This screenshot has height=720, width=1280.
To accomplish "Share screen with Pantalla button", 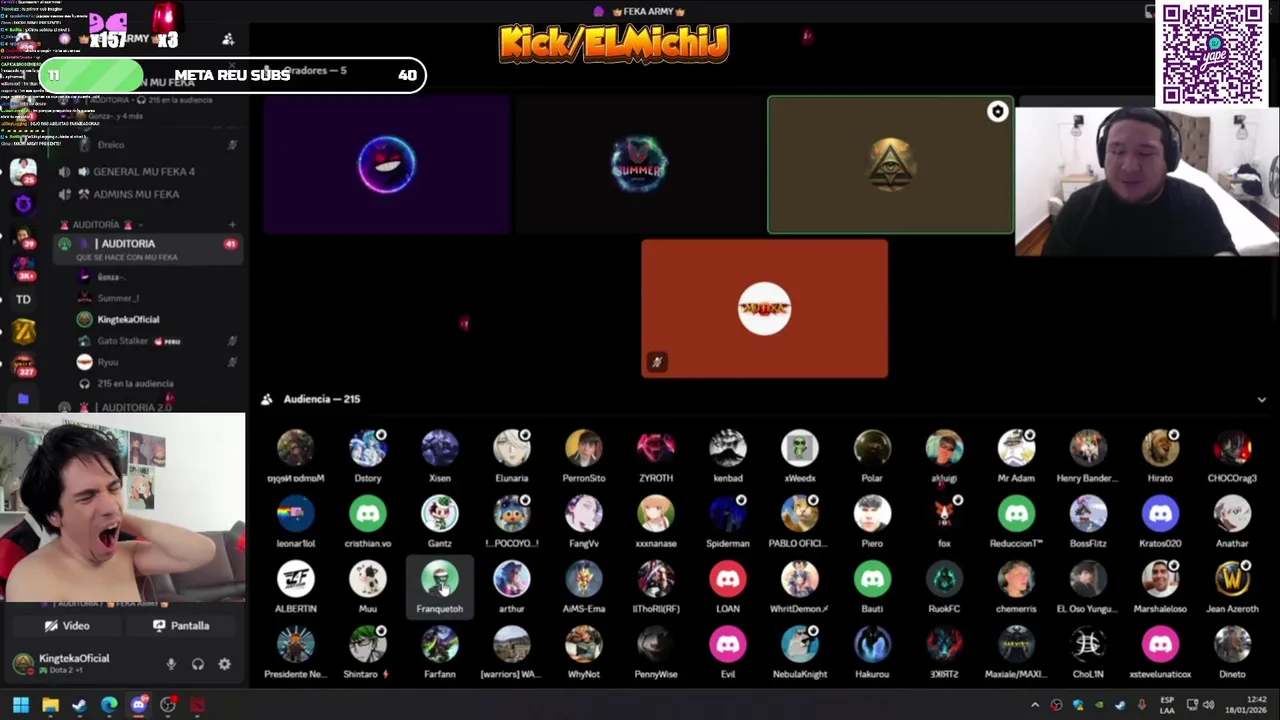I will [x=181, y=626].
